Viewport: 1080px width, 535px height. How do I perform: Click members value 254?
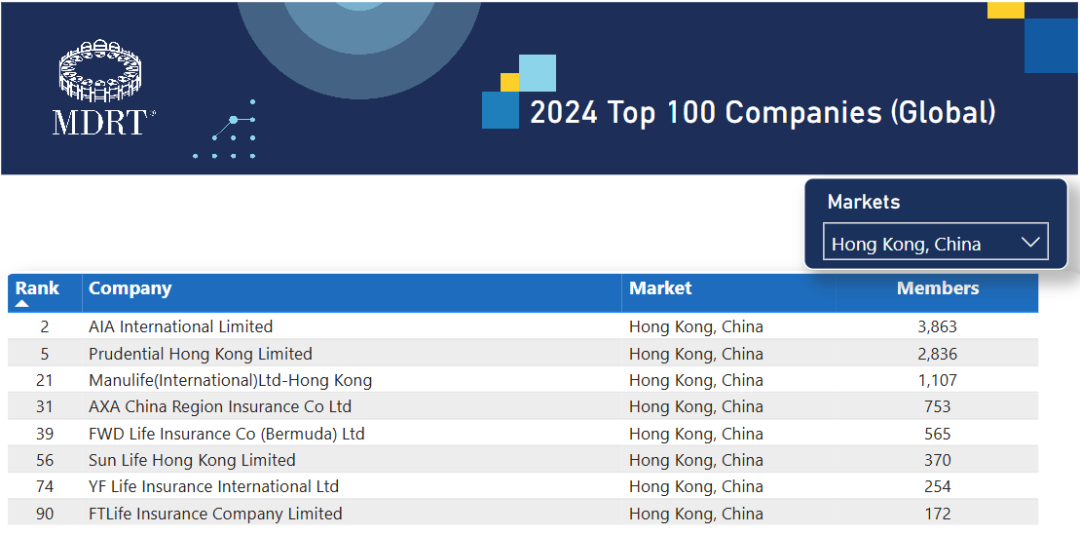tap(937, 487)
